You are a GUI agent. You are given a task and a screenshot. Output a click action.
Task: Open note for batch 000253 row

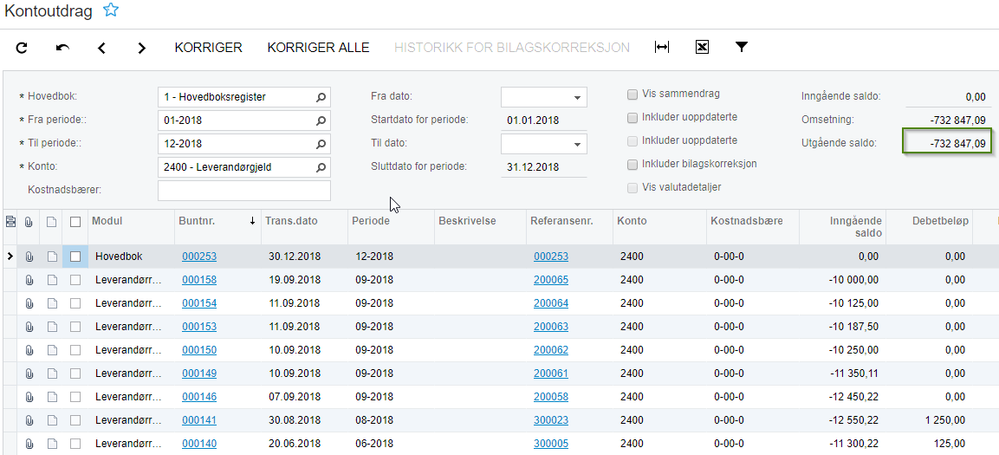(52, 257)
